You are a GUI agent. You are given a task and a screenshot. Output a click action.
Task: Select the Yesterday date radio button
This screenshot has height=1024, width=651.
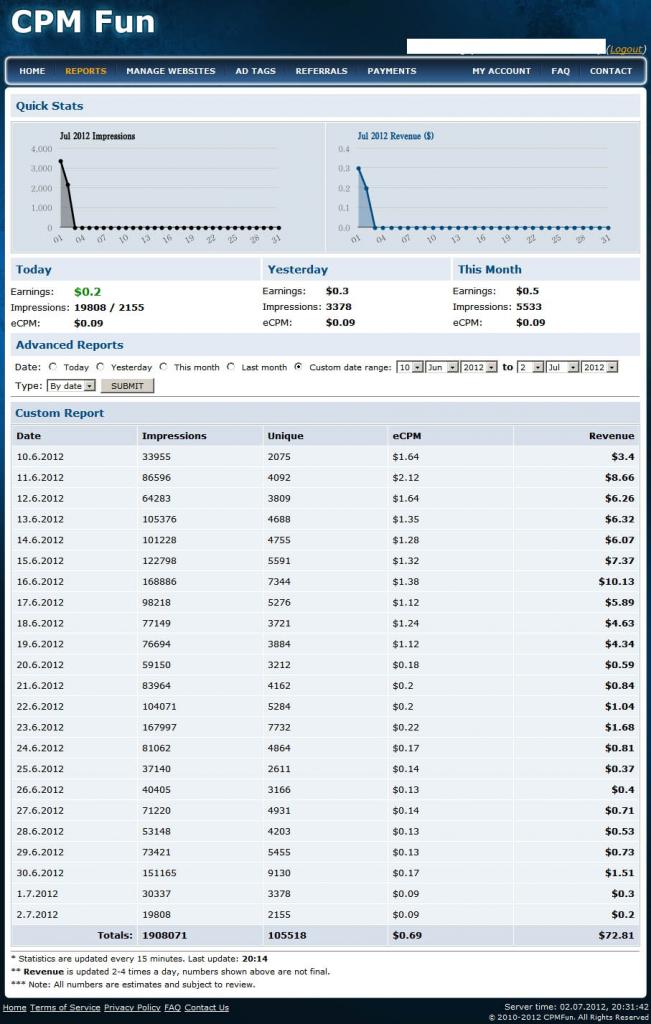click(x=100, y=367)
